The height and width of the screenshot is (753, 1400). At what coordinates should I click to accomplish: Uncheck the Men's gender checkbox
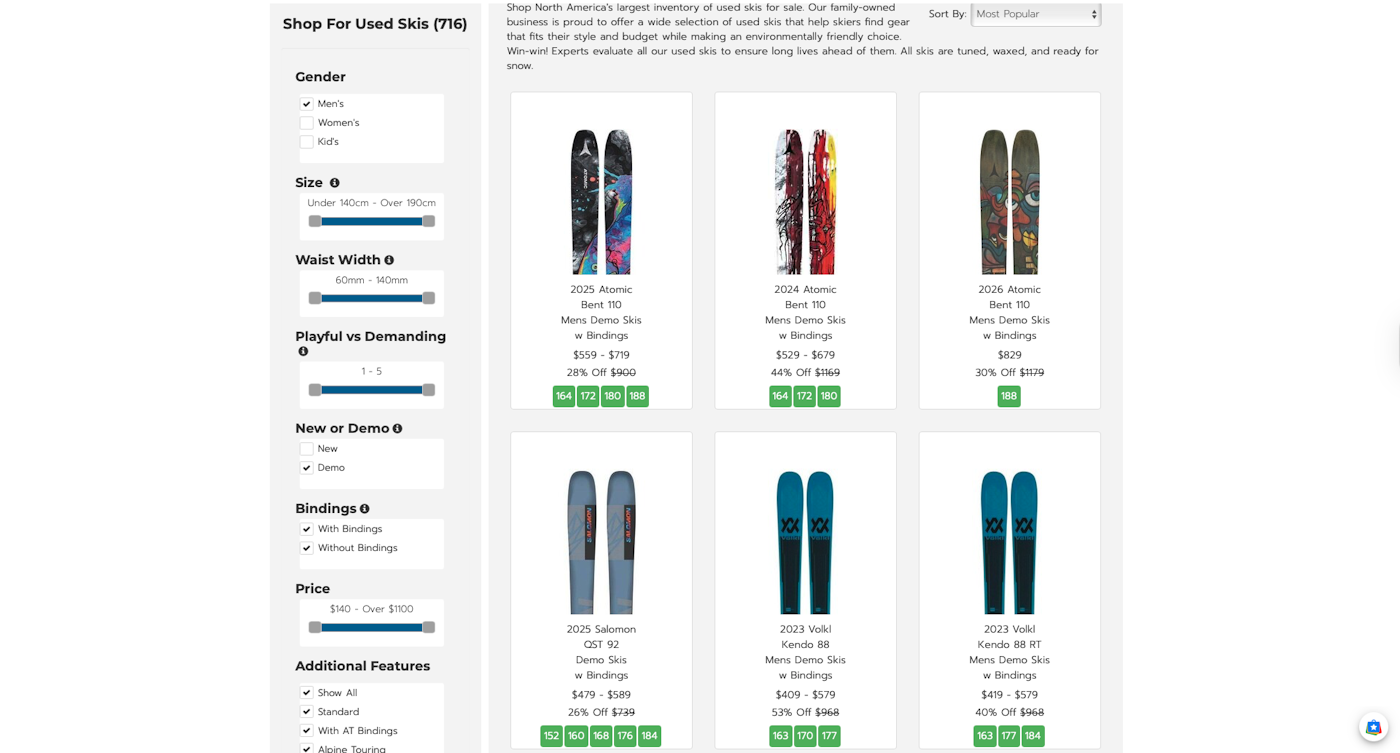[307, 104]
